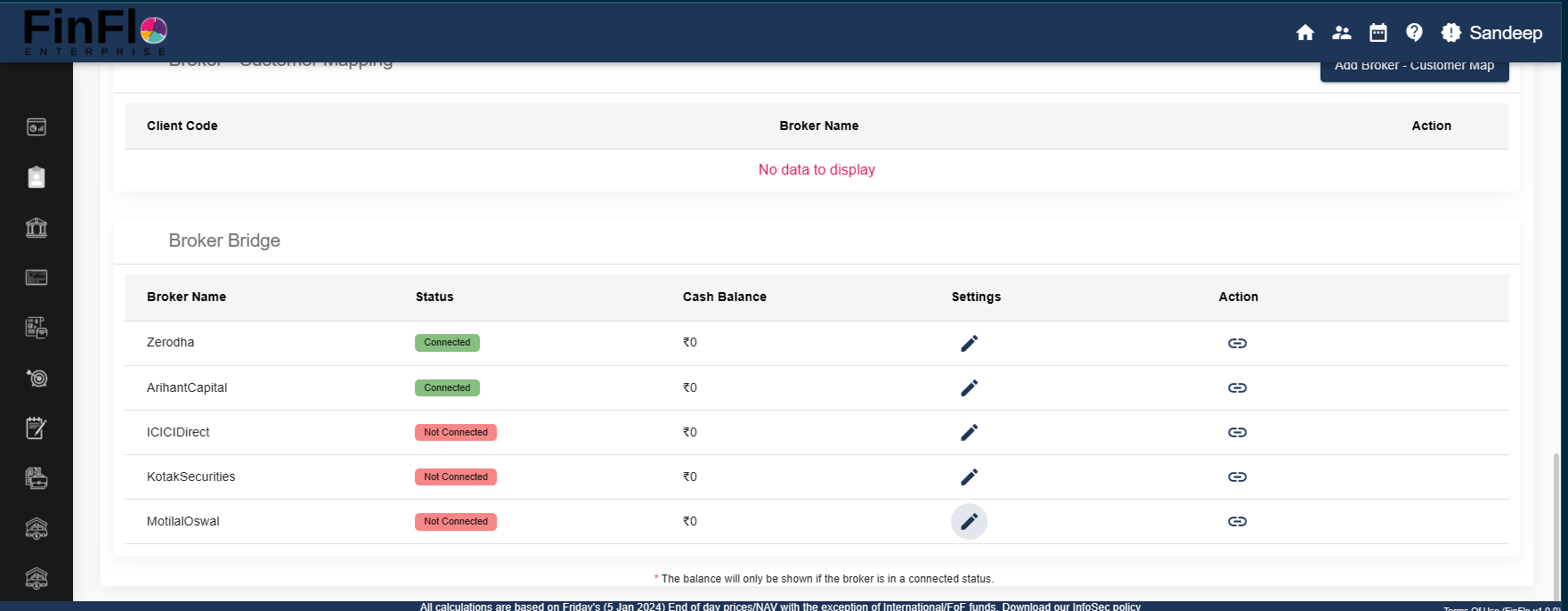Click the Cash Balance column header
1568x611 pixels.
point(725,297)
